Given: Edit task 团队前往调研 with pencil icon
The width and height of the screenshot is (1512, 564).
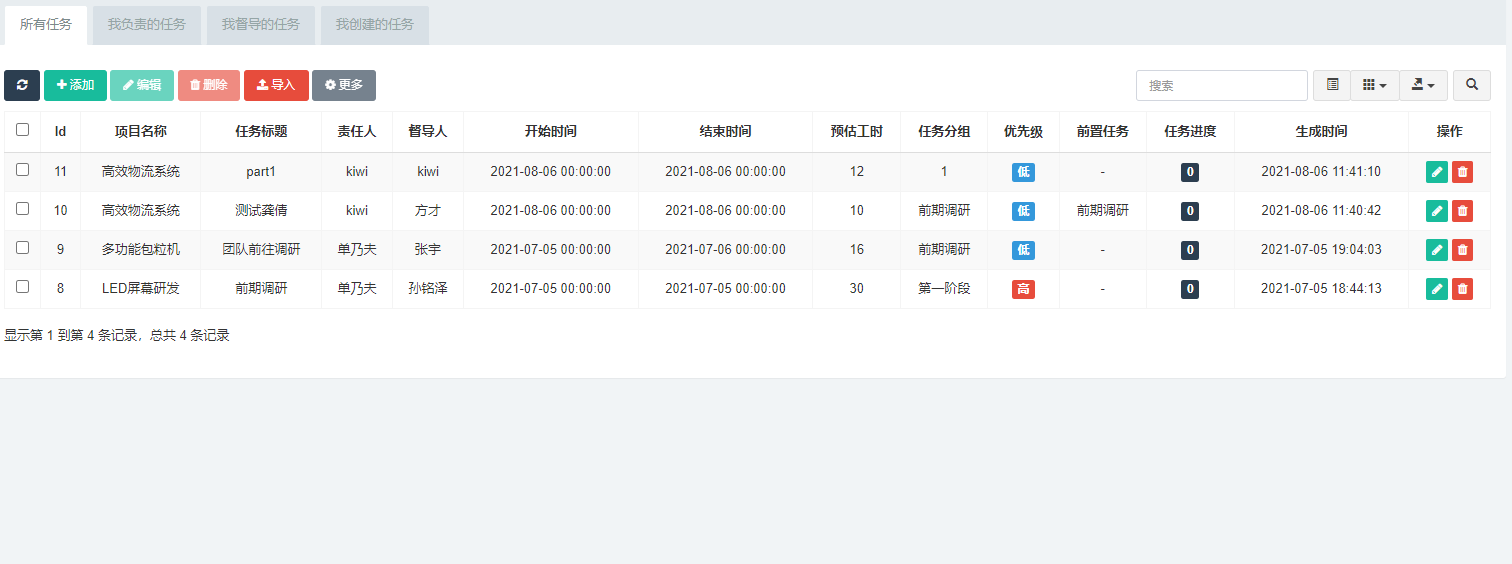Looking at the screenshot, I should pos(1436,250).
